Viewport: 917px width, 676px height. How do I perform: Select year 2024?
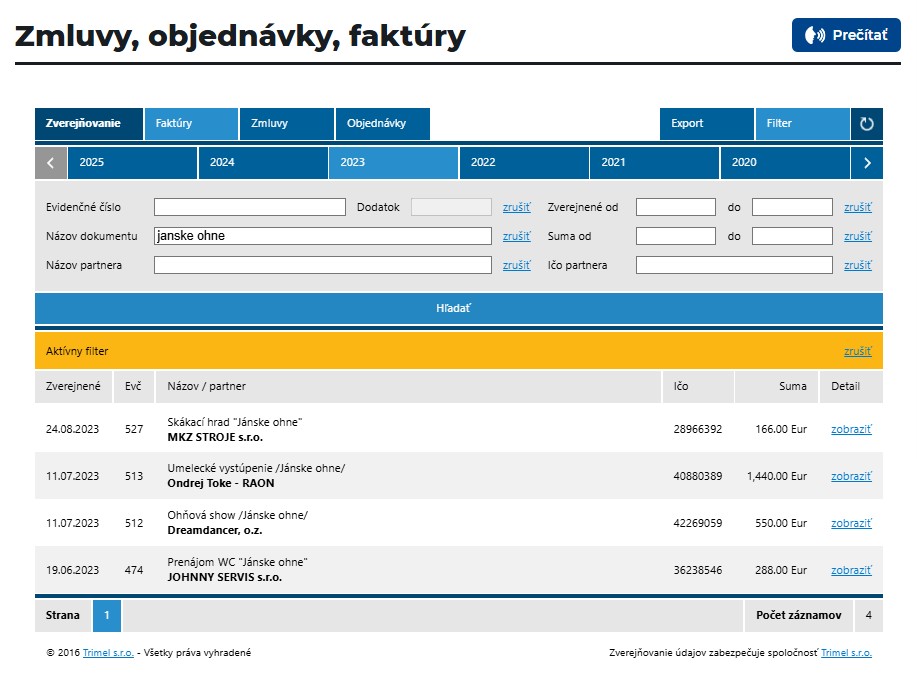[262, 163]
